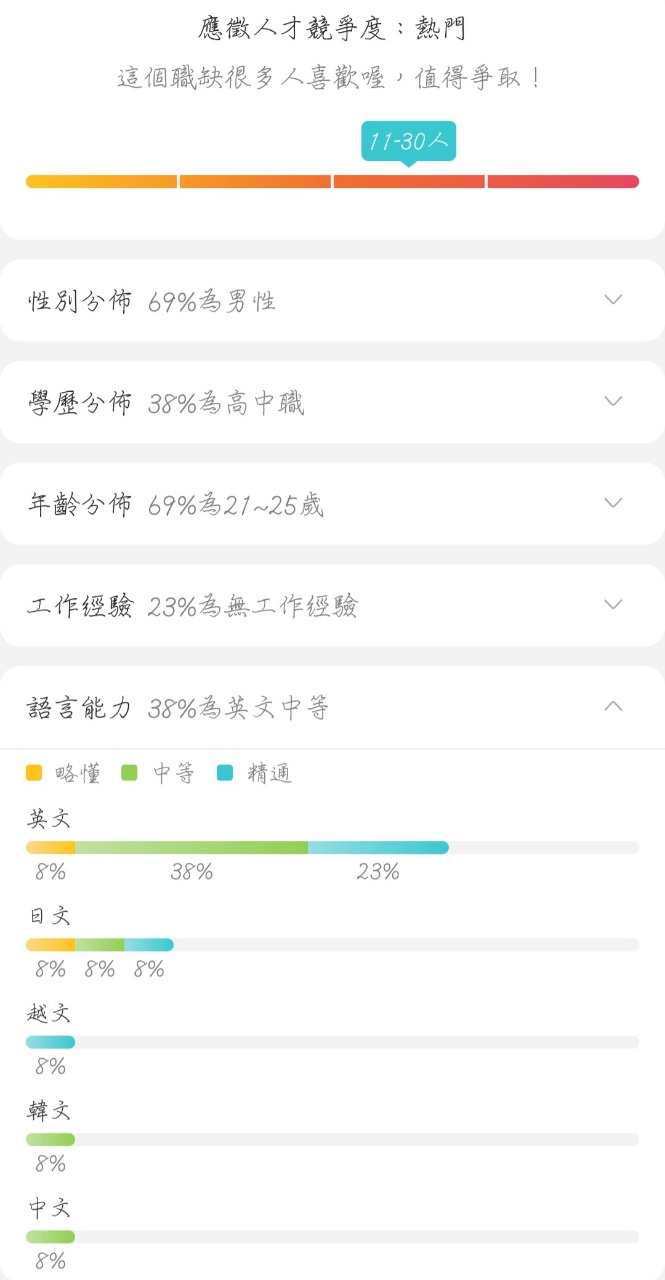665x1280 pixels.
Task: Collapse the 語言能力 section chevron
Action: (x=613, y=707)
